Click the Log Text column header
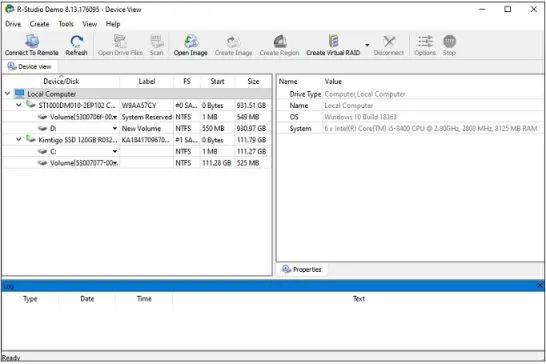Viewport: 546px width, 364px height. click(359, 299)
